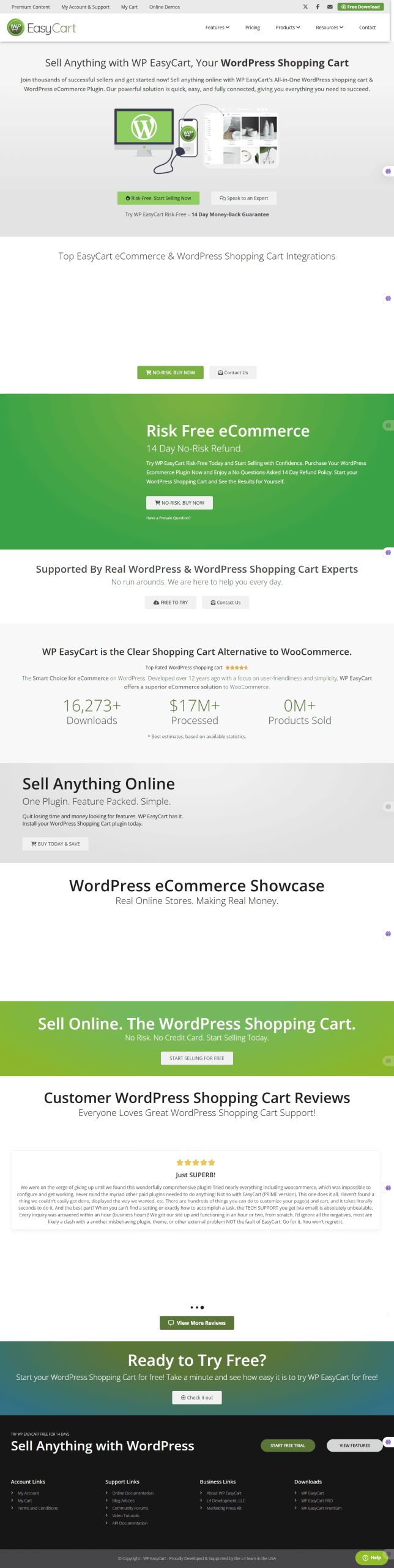This screenshot has height=1568, width=394.
Task: Click the 16,273+ Downloads statistic
Action: [92, 712]
